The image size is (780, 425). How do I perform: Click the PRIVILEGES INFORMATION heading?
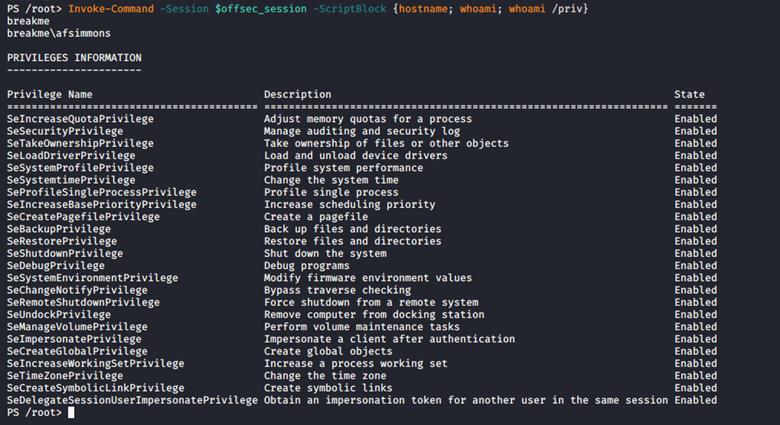74,57
